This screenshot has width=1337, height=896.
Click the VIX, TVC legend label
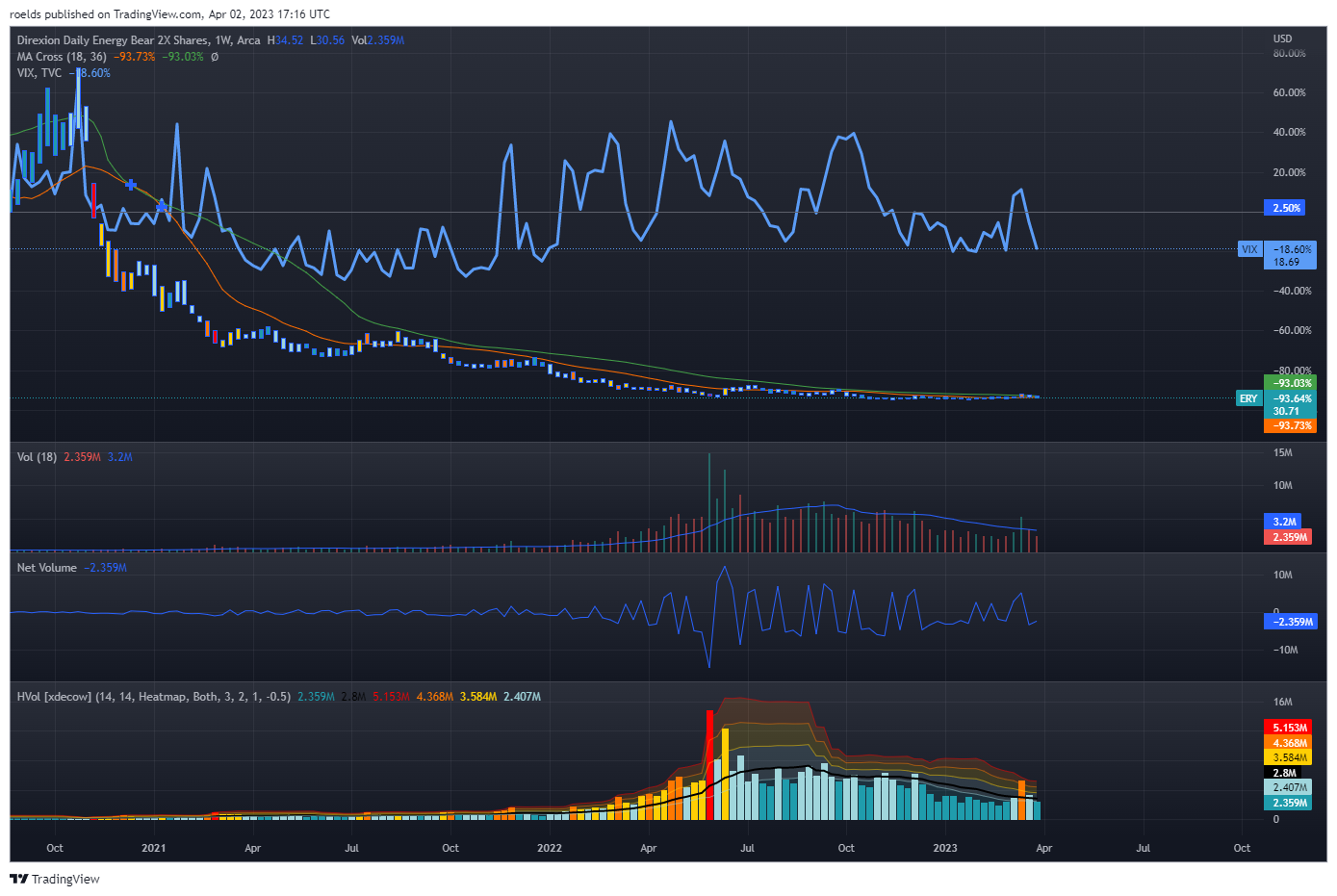coord(39,73)
